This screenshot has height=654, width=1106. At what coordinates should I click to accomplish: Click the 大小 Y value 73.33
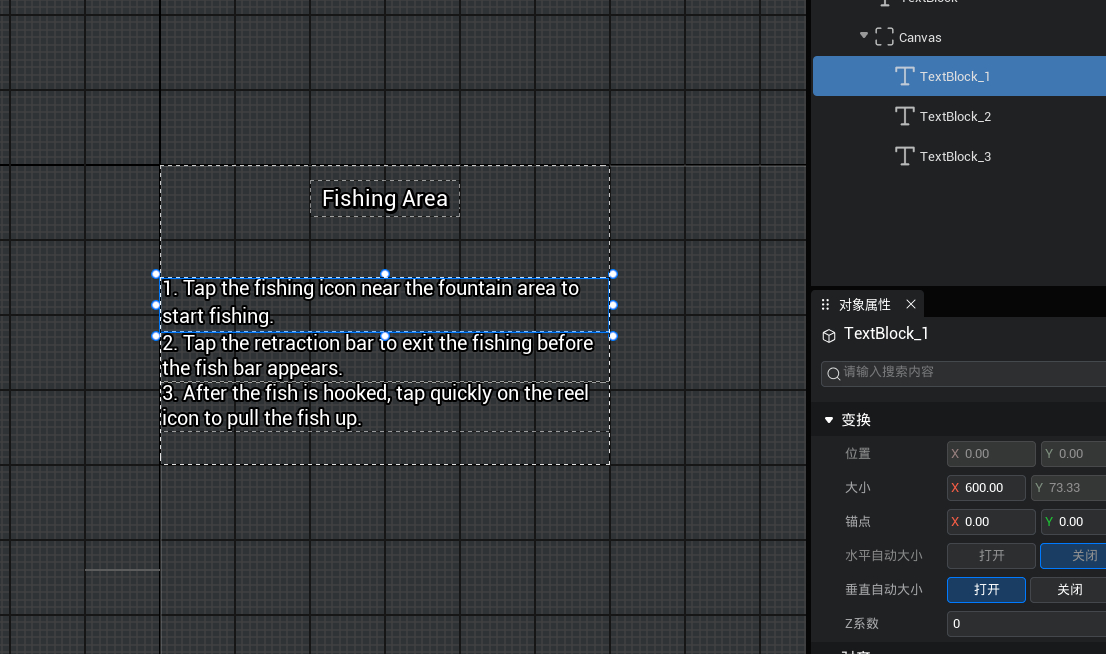pos(1068,488)
